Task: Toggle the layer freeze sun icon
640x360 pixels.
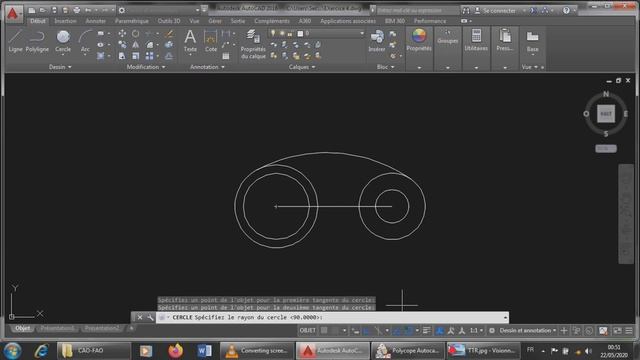Action: (x=282, y=33)
